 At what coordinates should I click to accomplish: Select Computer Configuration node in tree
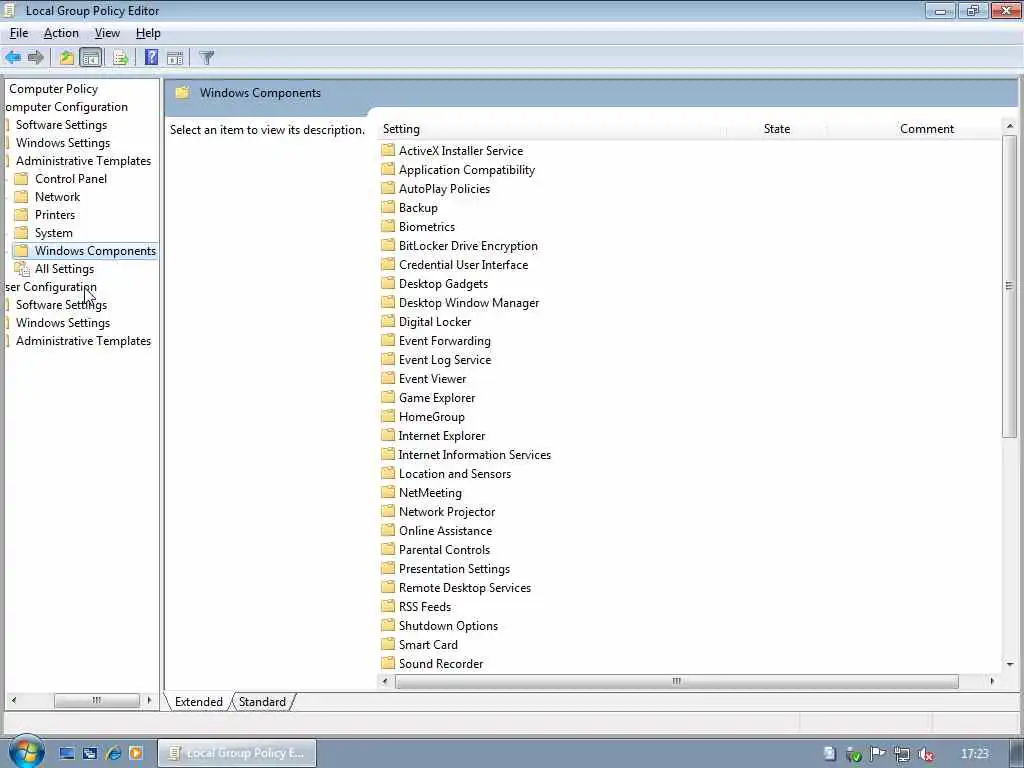(67, 106)
